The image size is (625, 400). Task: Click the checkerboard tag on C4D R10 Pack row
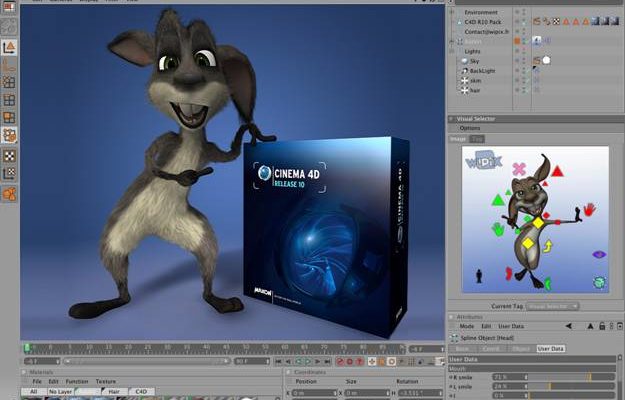pos(556,22)
